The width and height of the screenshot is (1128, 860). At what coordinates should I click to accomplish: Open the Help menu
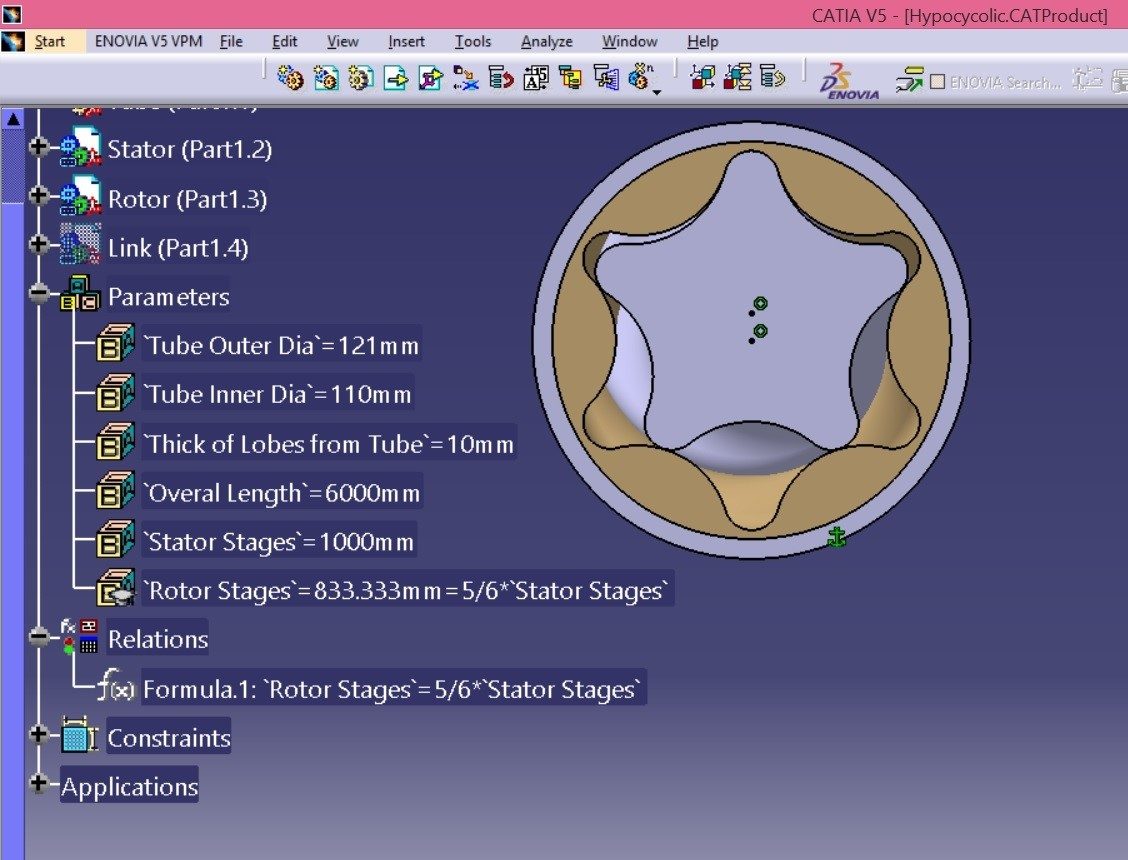(702, 42)
